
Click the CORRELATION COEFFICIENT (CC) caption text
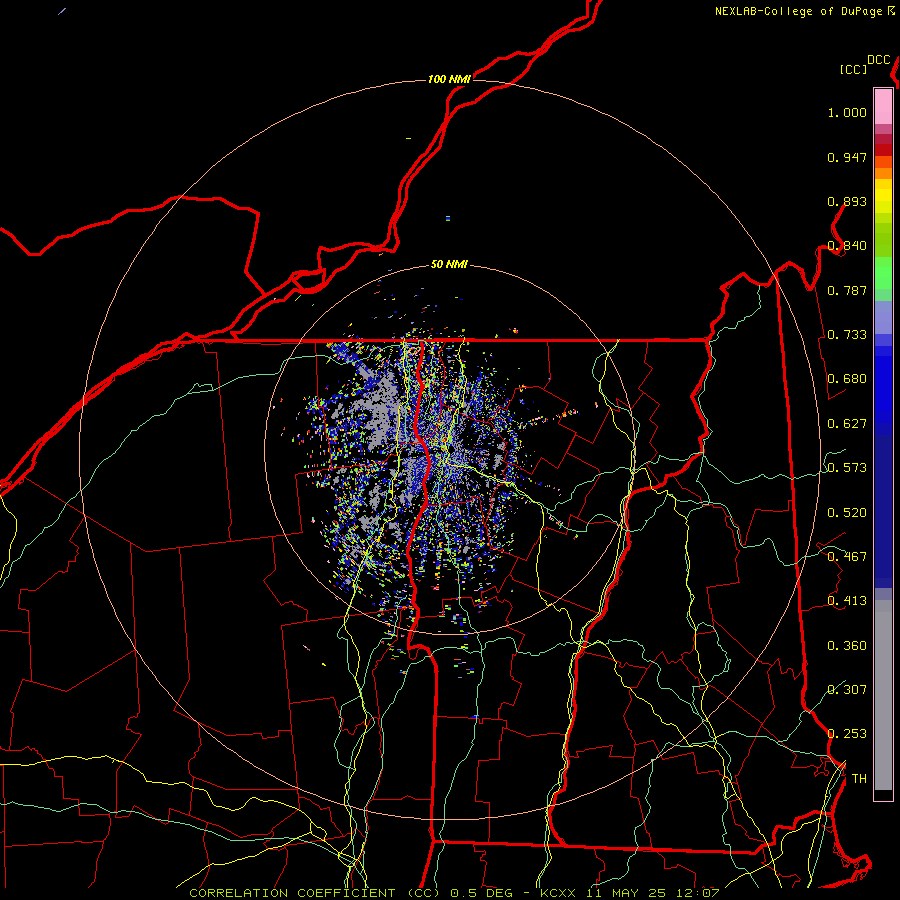click(315, 893)
